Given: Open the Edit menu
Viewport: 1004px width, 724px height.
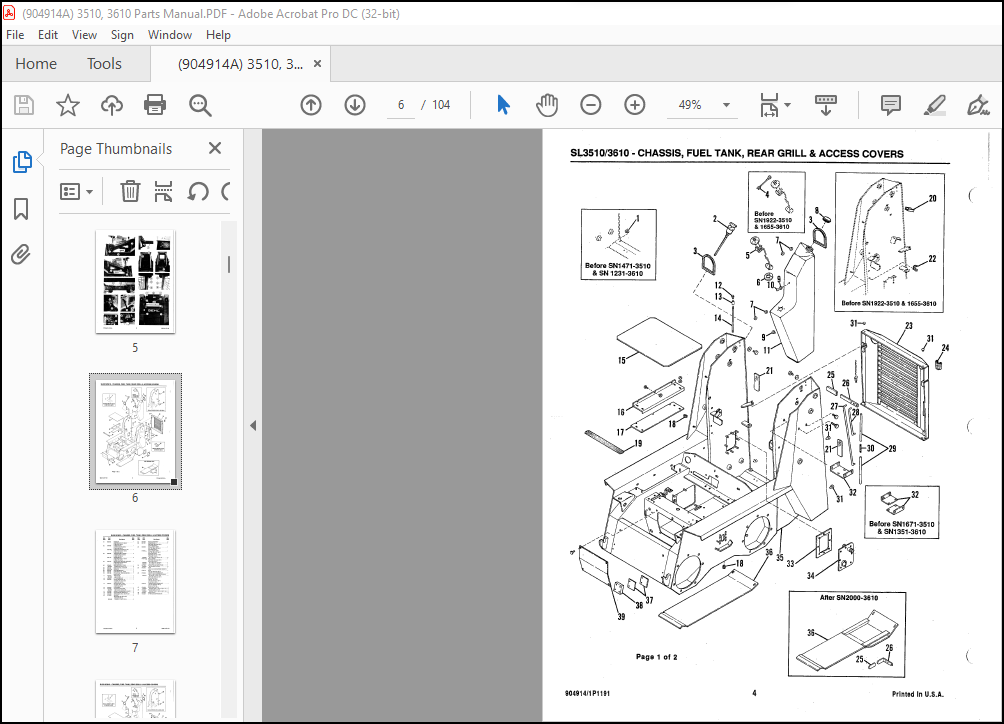Looking at the screenshot, I should tap(48, 35).
